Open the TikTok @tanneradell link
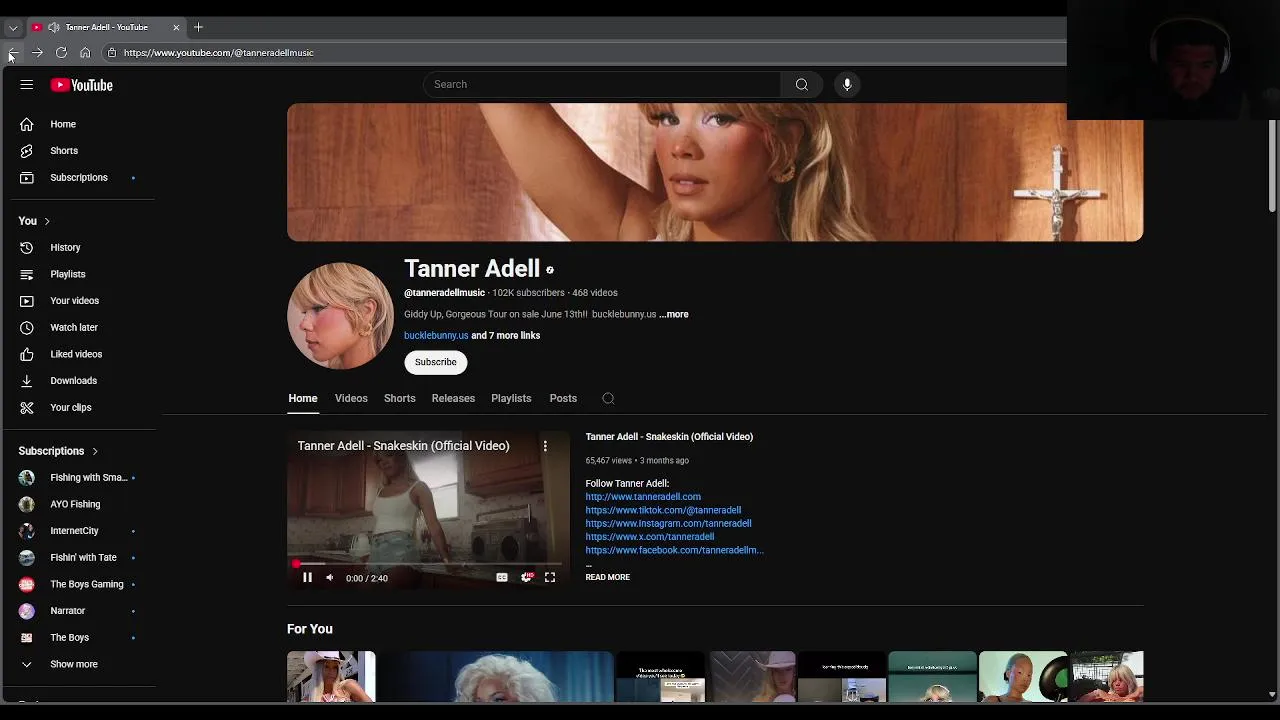This screenshot has height=720, width=1280. point(663,510)
